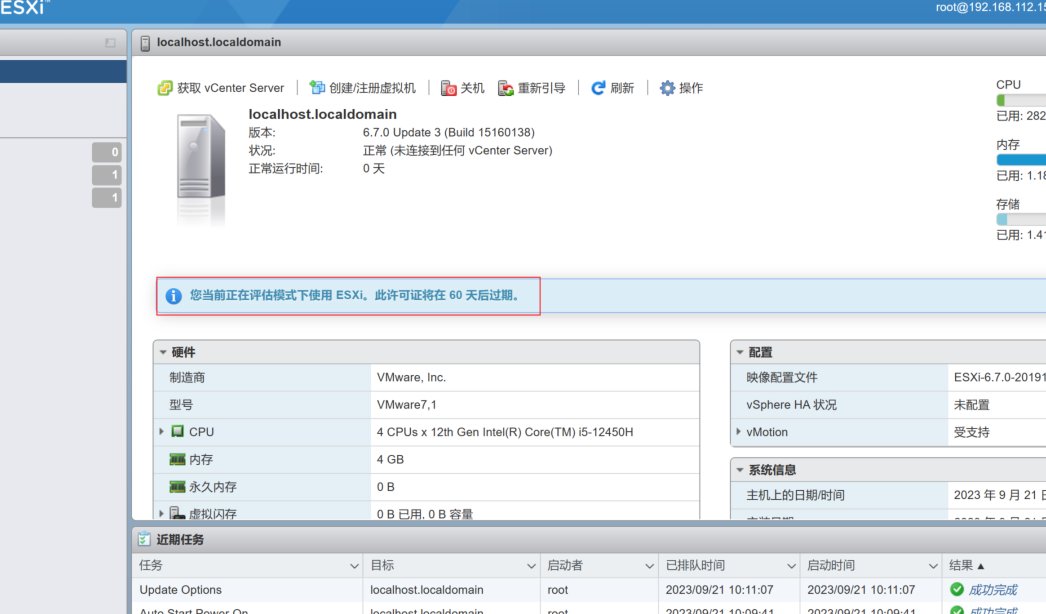Screen dimensions: 1046x614
Task: Click the uptime value 0 天
Action: point(374,168)
